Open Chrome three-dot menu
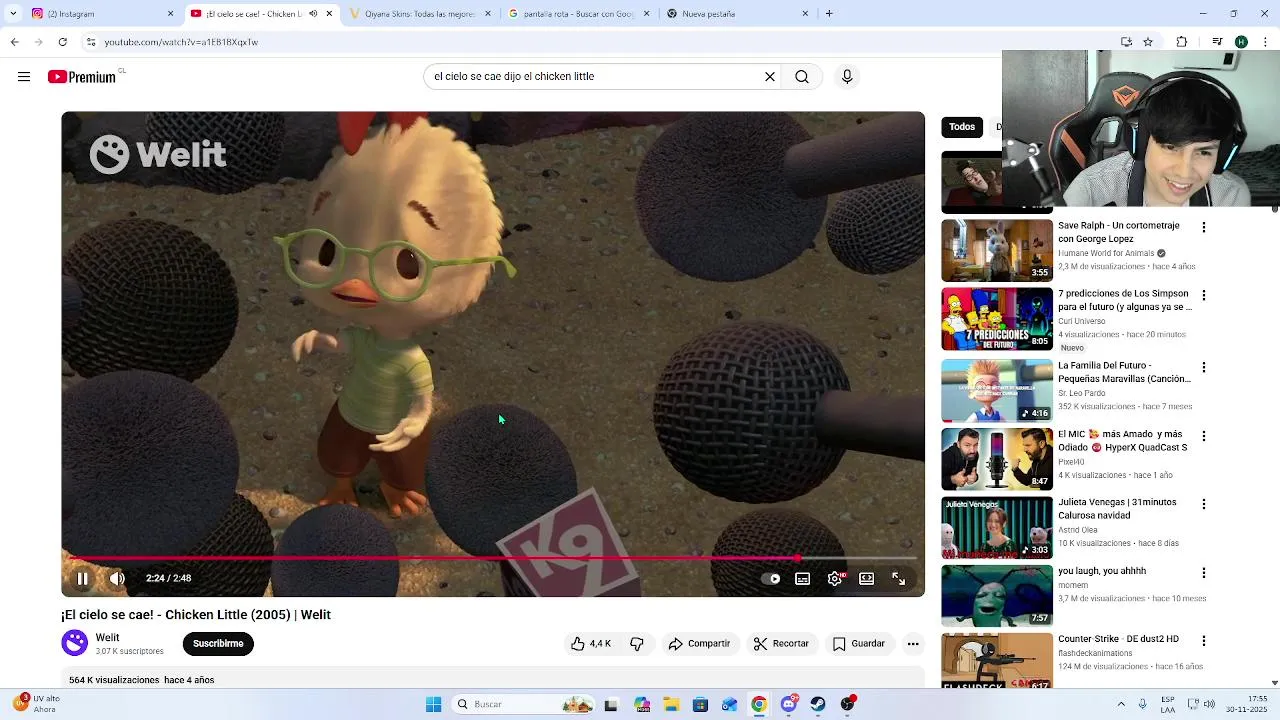 click(1265, 42)
